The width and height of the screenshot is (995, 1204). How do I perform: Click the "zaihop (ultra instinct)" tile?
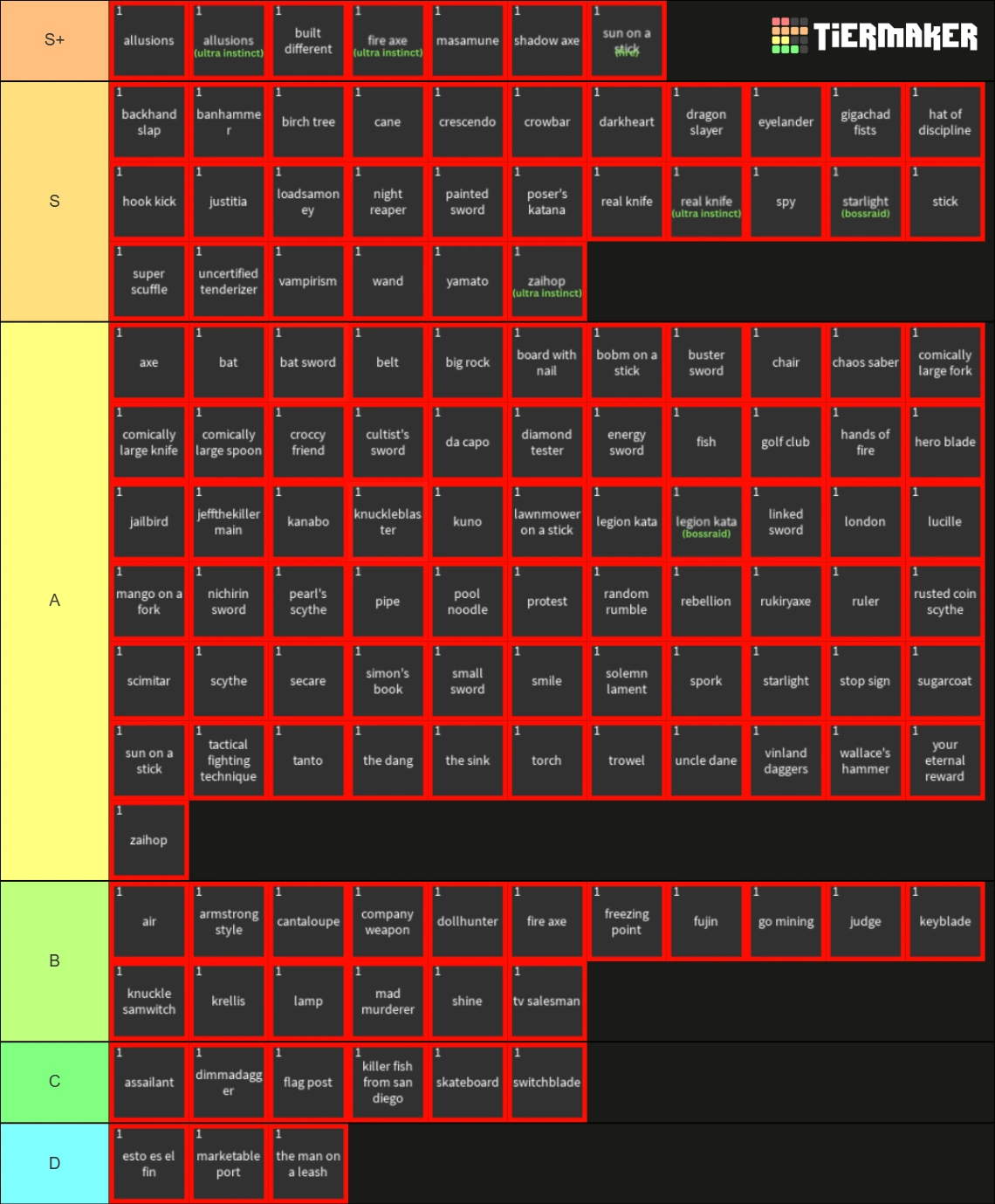(x=546, y=280)
